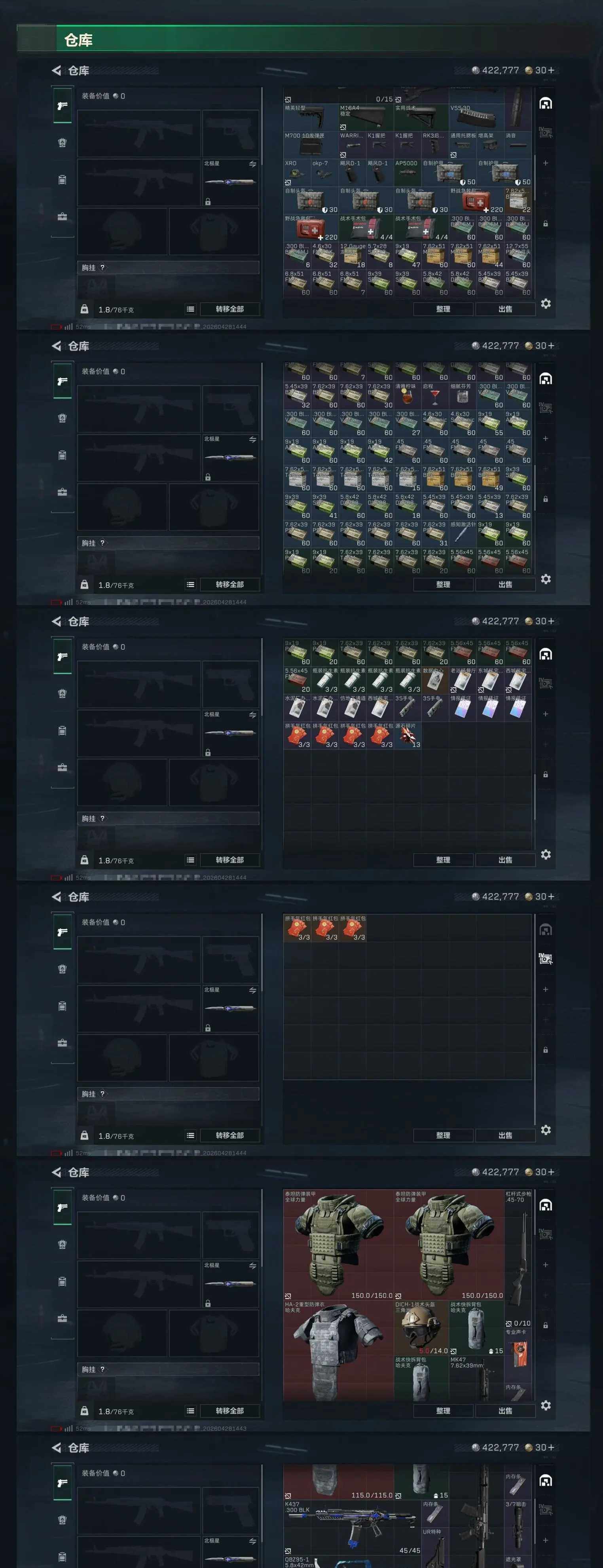Open list icon by 转移全部 near 源石碎片 grid
This screenshot has width=603, height=1568.
point(190,860)
